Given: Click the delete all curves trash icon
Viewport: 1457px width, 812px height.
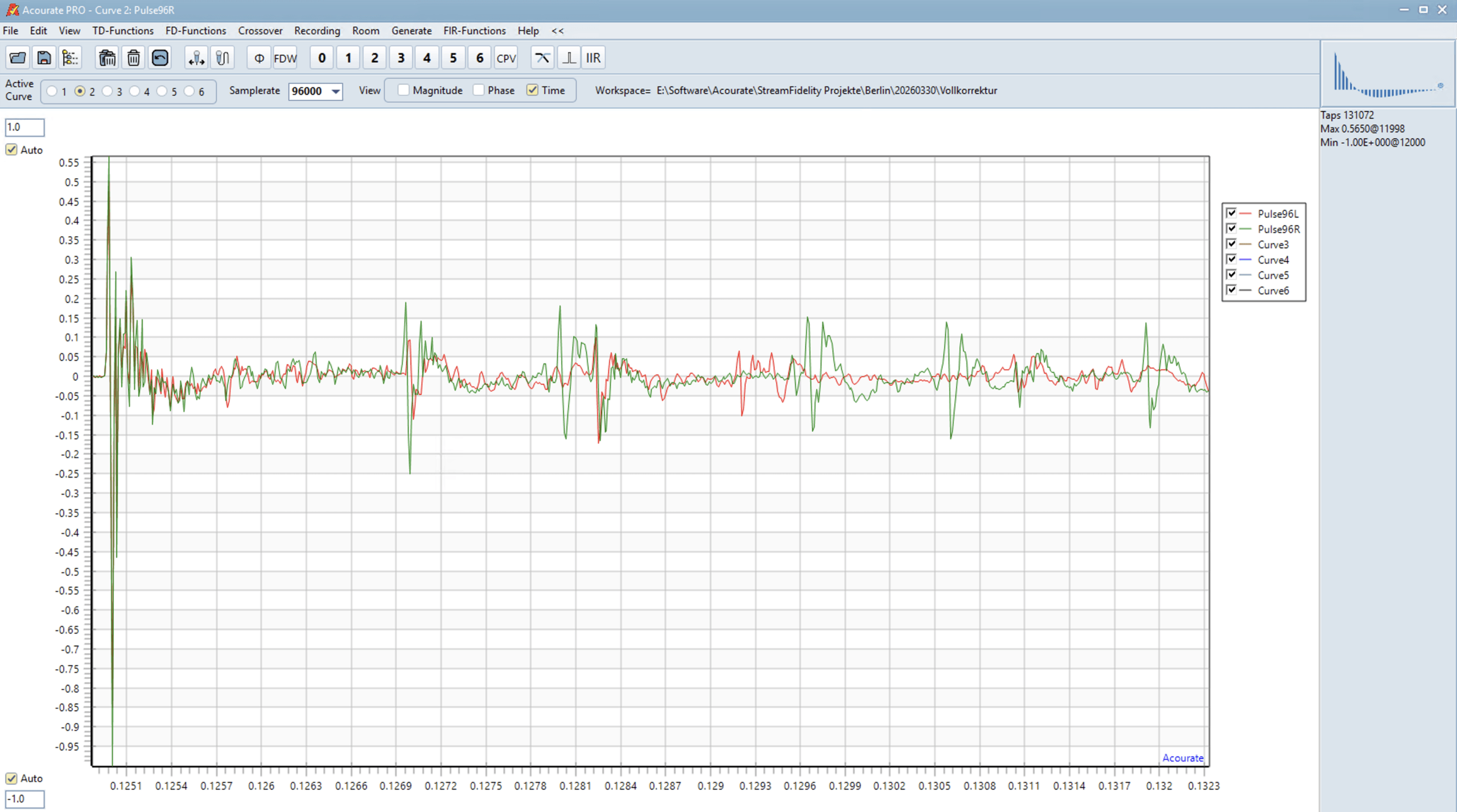Looking at the screenshot, I should (107, 57).
